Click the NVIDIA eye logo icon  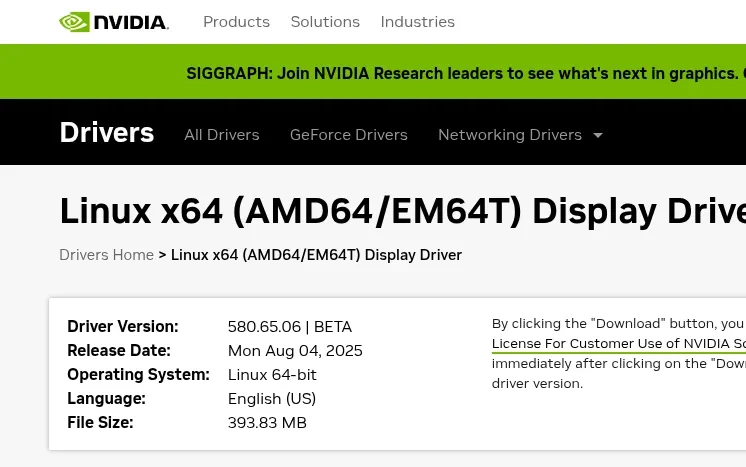point(75,21)
